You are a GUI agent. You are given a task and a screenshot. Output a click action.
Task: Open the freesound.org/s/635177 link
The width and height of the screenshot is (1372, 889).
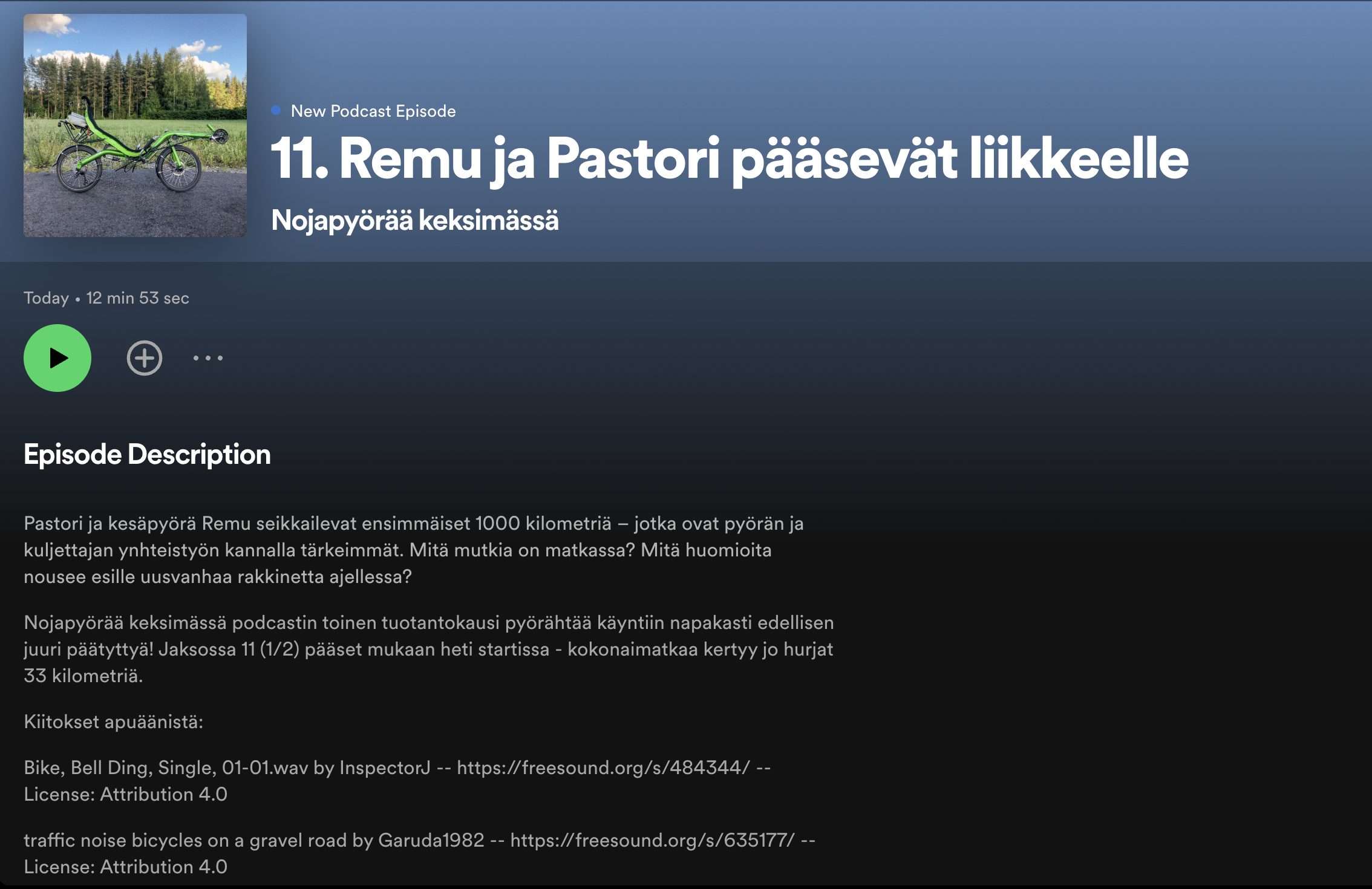pyautogui.click(x=652, y=840)
